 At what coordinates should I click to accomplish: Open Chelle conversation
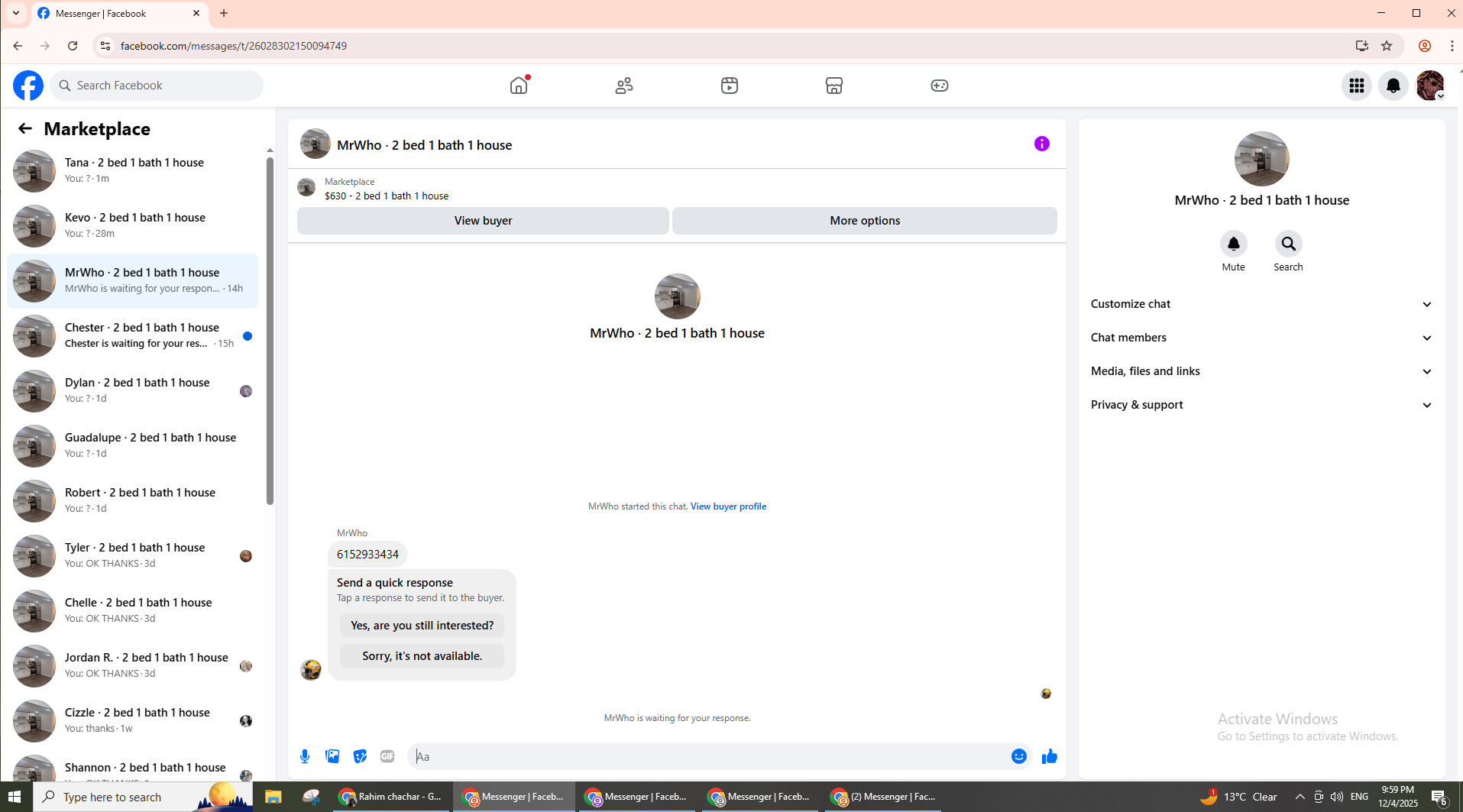point(133,611)
